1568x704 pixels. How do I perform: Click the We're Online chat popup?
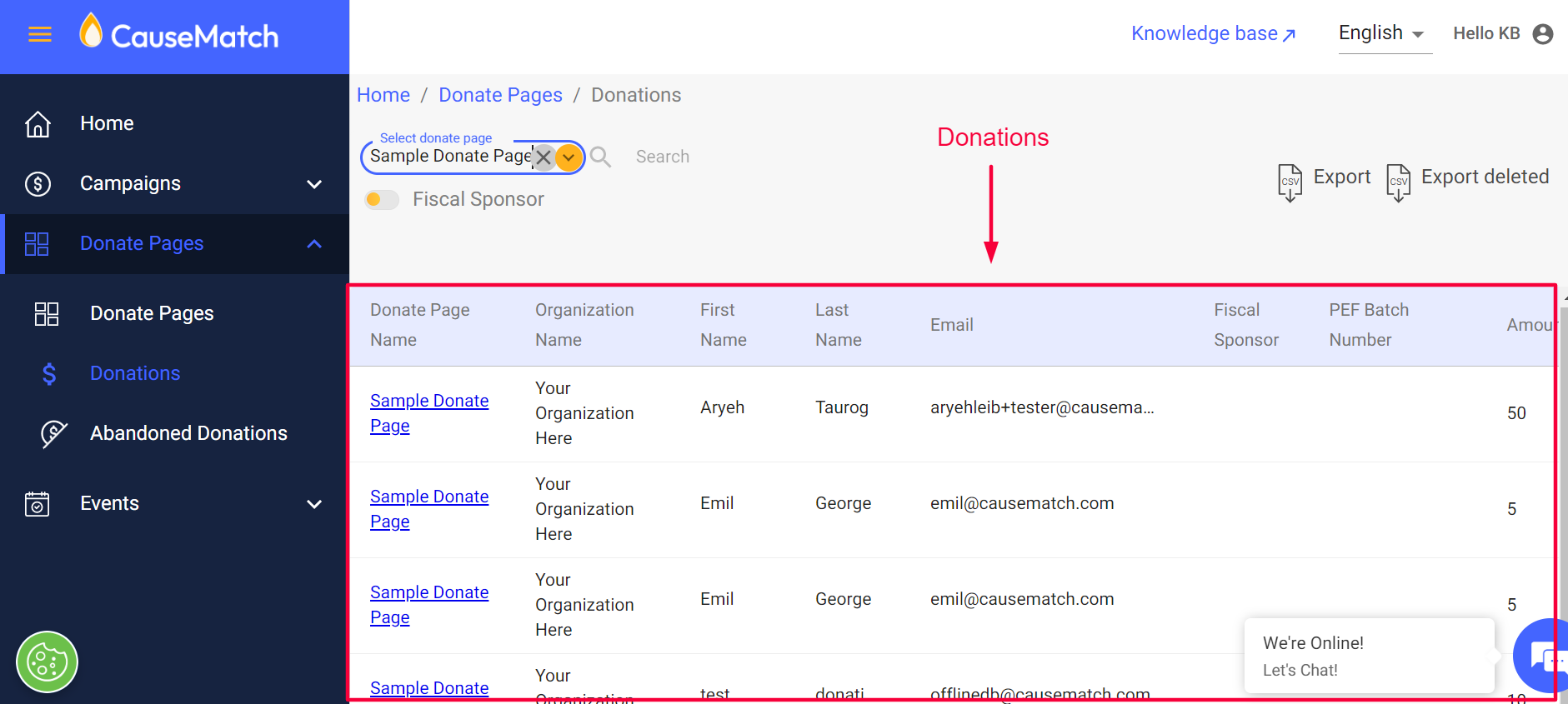1369,656
